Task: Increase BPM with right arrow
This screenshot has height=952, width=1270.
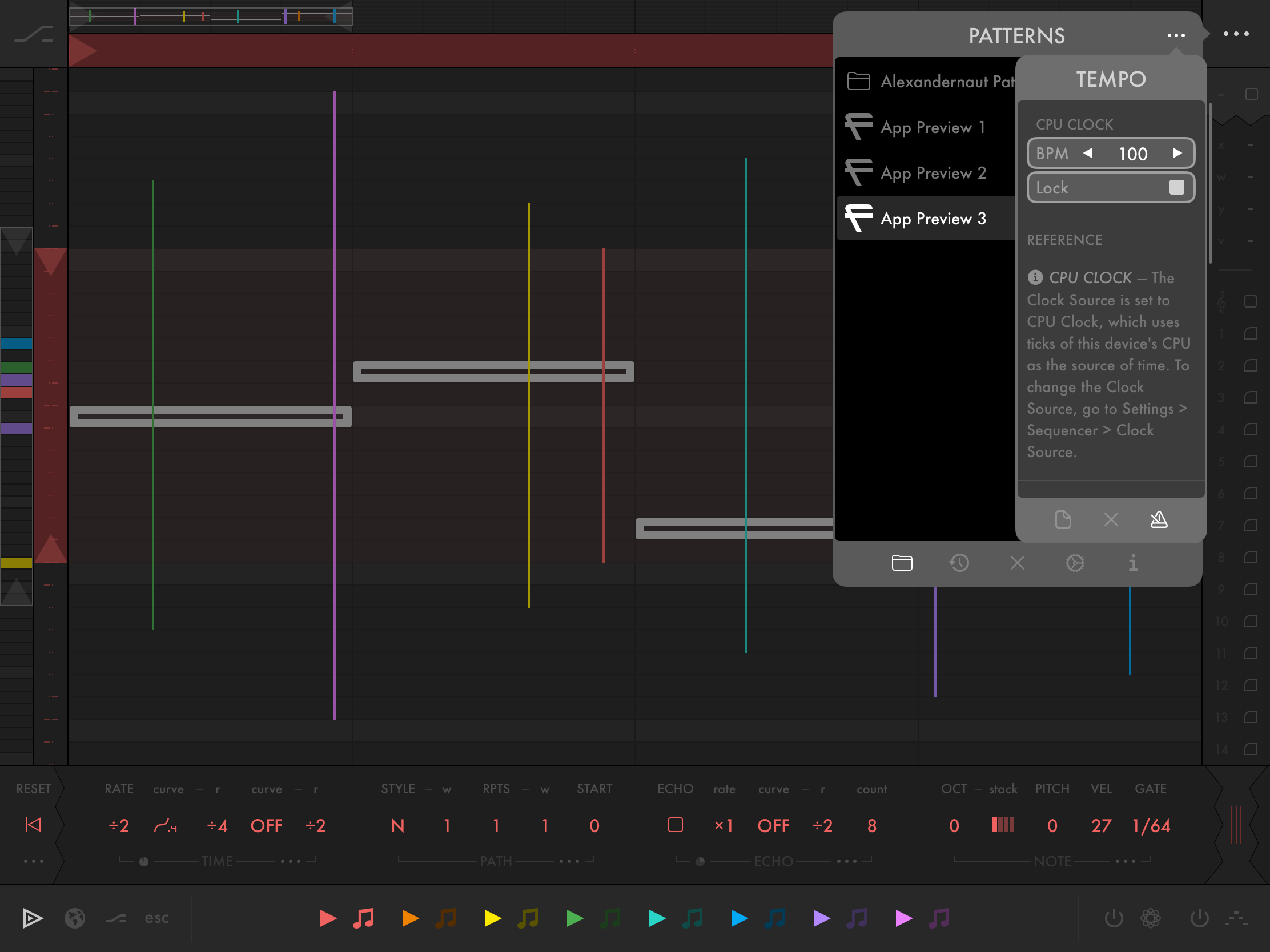Action: pos(1177,153)
